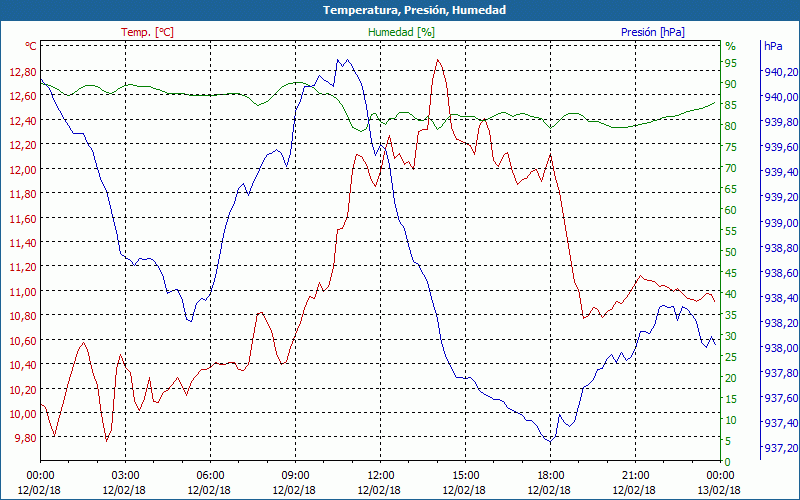Click the 939,40 pressure axis value
The image size is (800, 500).
(781, 172)
